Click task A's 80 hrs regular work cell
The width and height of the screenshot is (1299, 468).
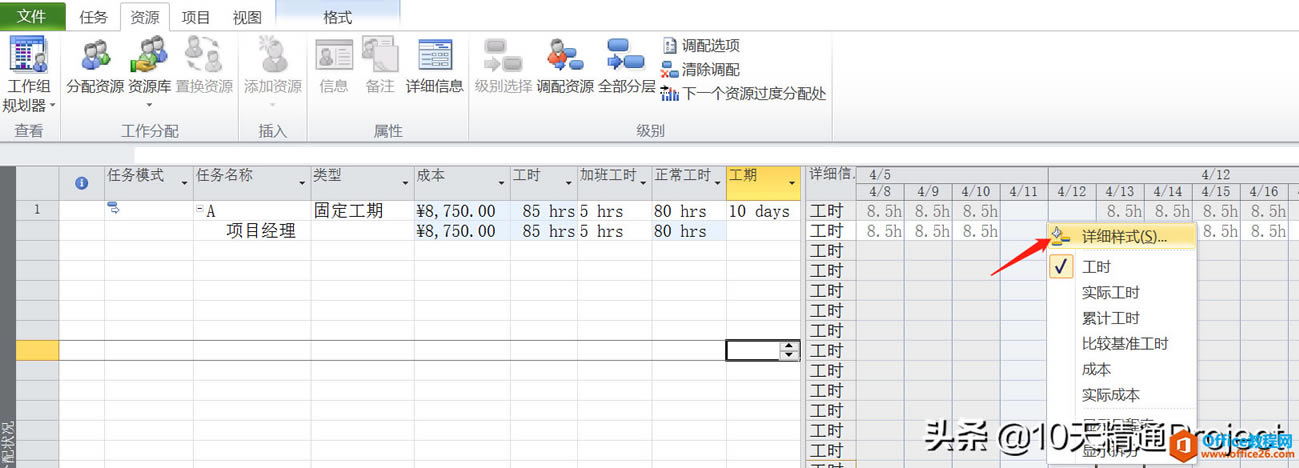coord(689,211)
